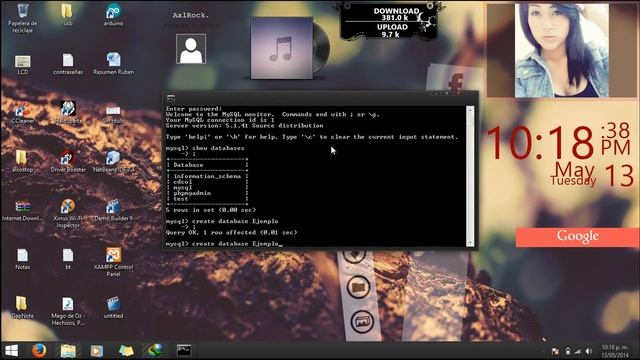Click the user avatar widget icon
Viewport: 640px width, 360px height.
tap(191, 49)
